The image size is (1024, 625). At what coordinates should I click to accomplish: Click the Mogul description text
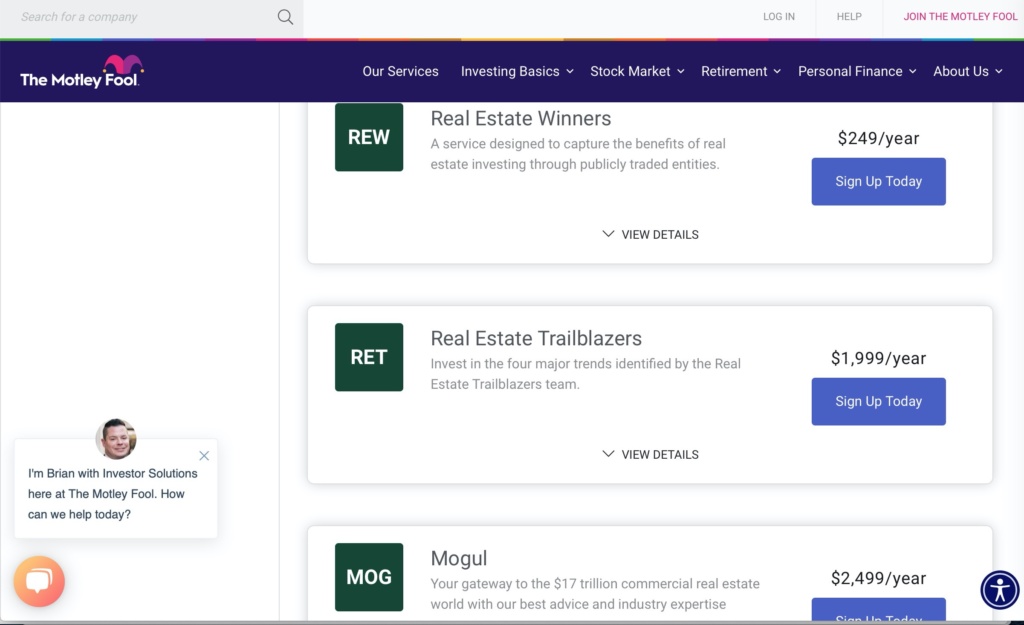[x=595, y=594]
